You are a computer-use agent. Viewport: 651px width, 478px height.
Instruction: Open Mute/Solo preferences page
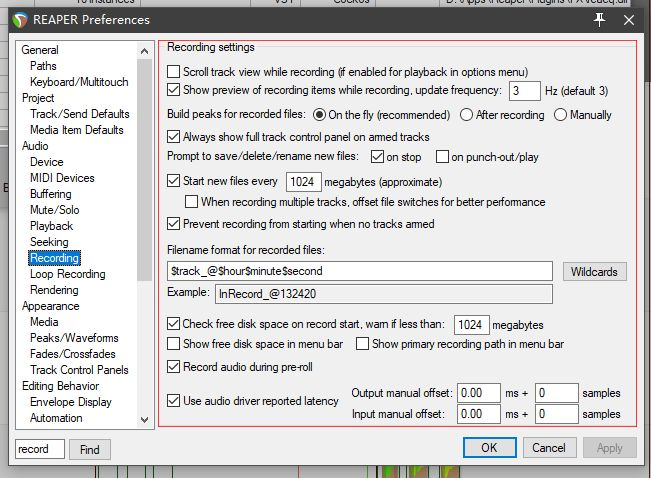click(54, 210)
